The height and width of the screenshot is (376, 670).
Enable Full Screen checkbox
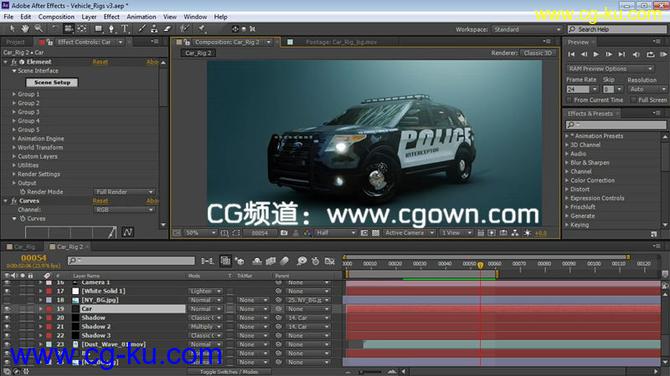[634, 100]
